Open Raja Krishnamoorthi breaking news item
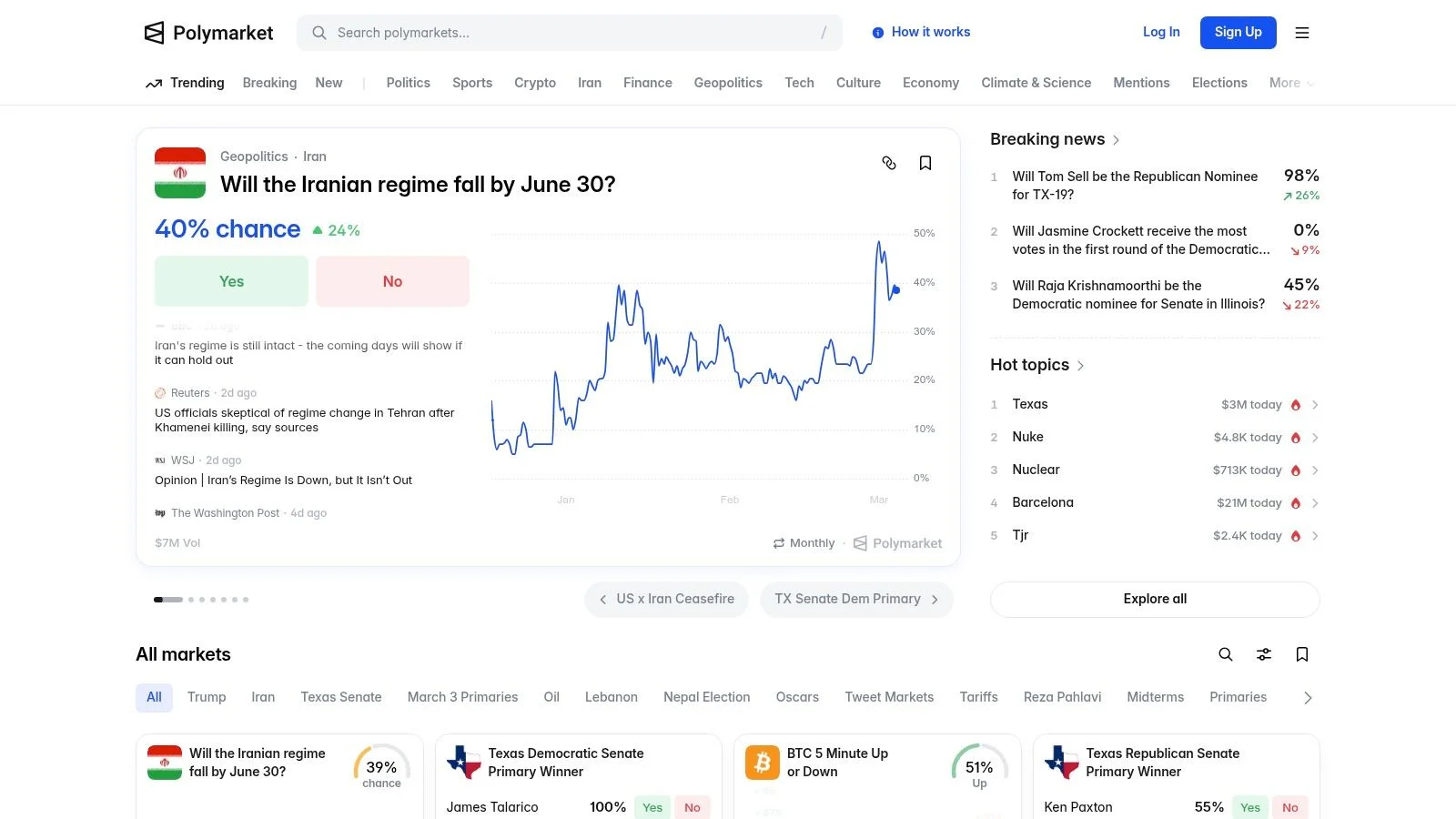 coord(1155,295)
